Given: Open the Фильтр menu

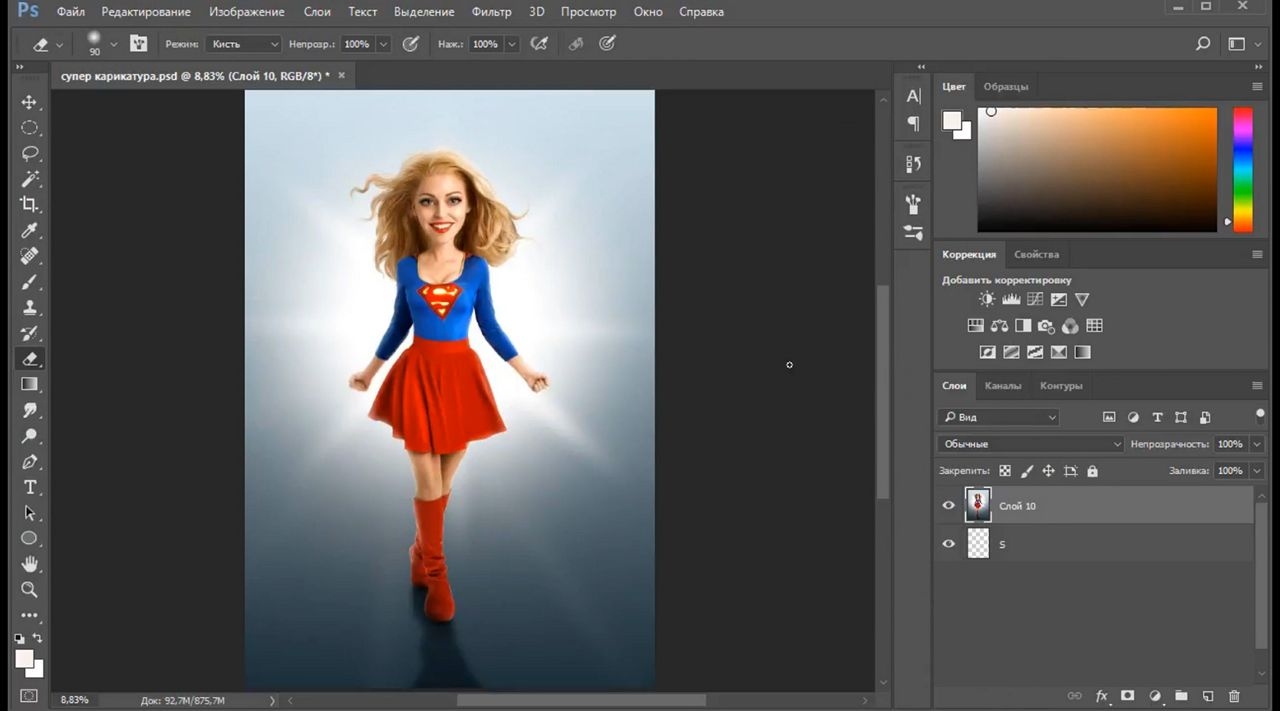Looking at the screenshot, I should (x=491, y=12).
